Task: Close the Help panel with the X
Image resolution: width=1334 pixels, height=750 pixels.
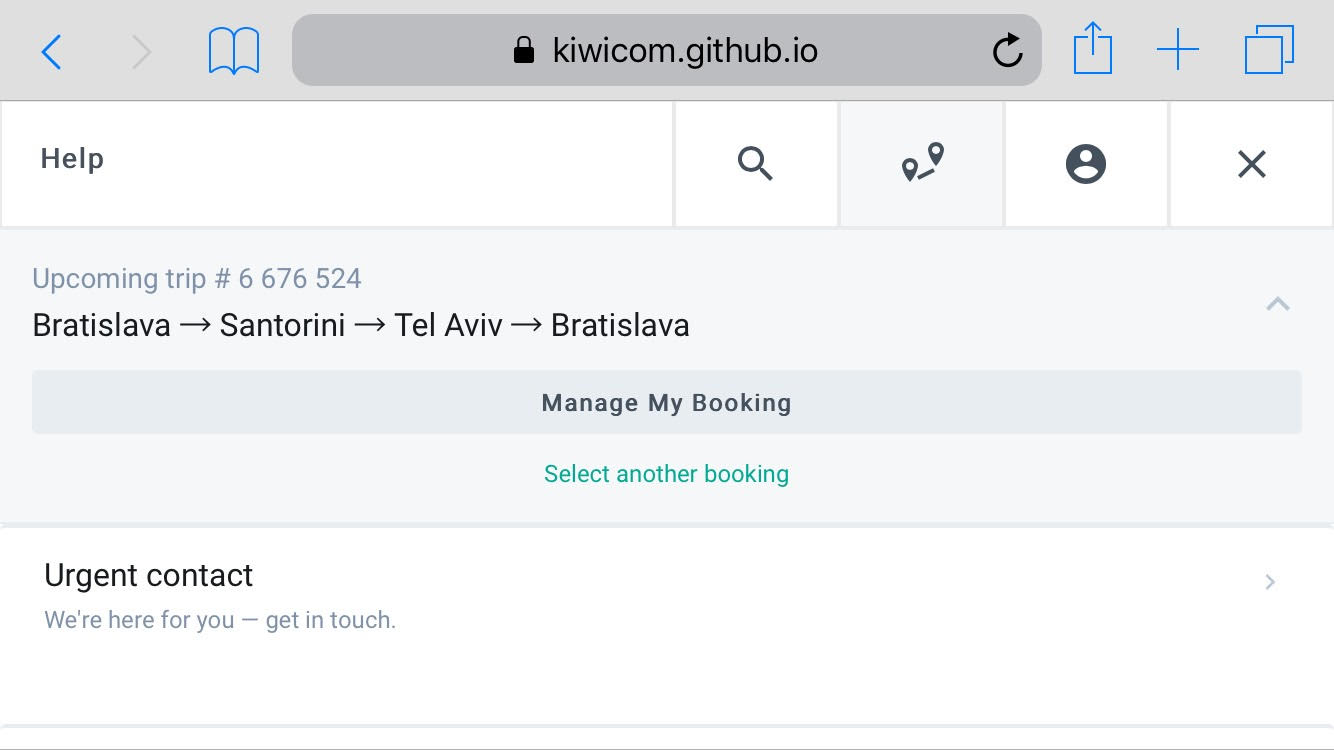Action: [1251, 163]
